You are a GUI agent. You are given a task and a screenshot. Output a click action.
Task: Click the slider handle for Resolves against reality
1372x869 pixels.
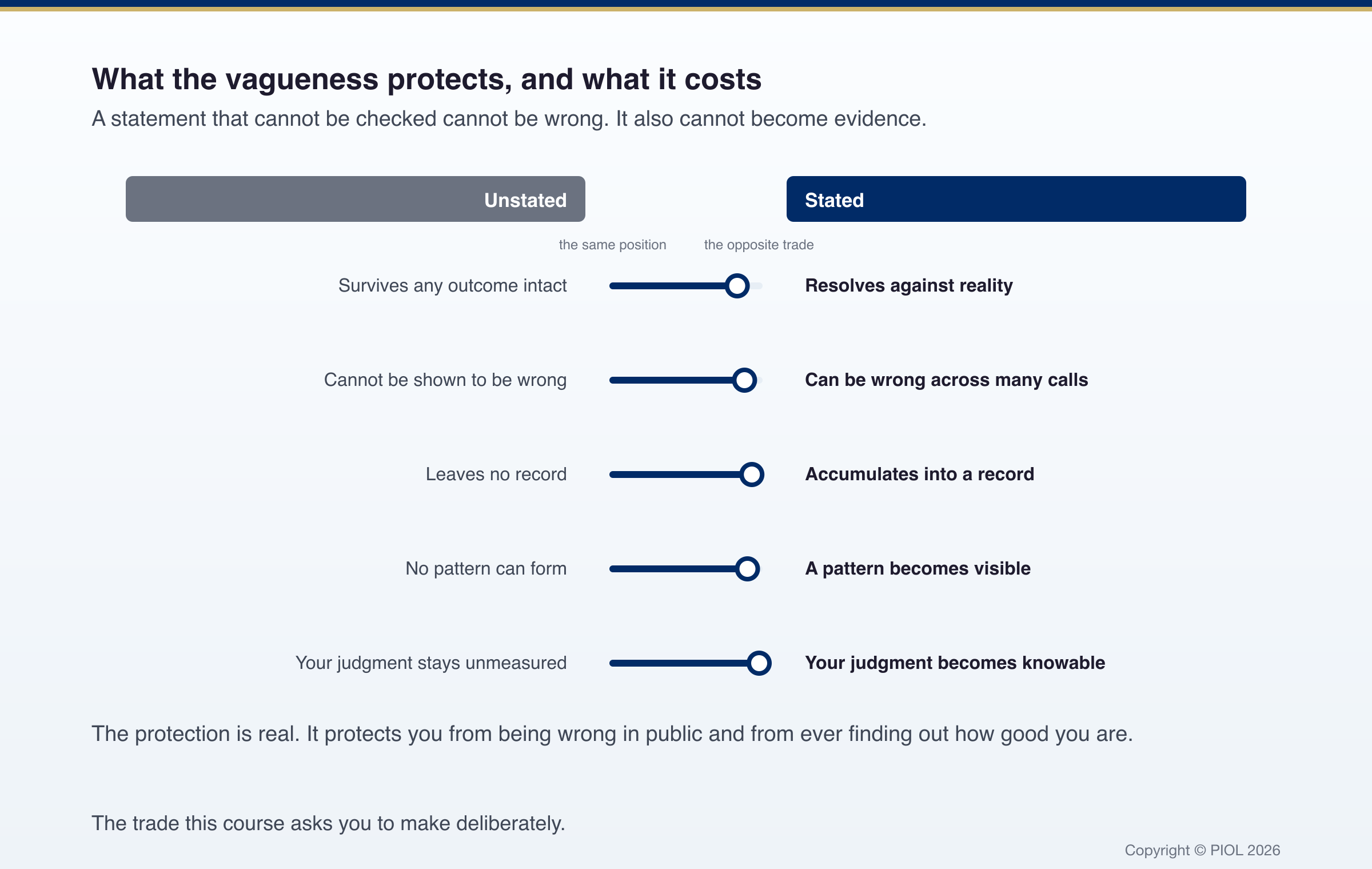tap(737, 286)
